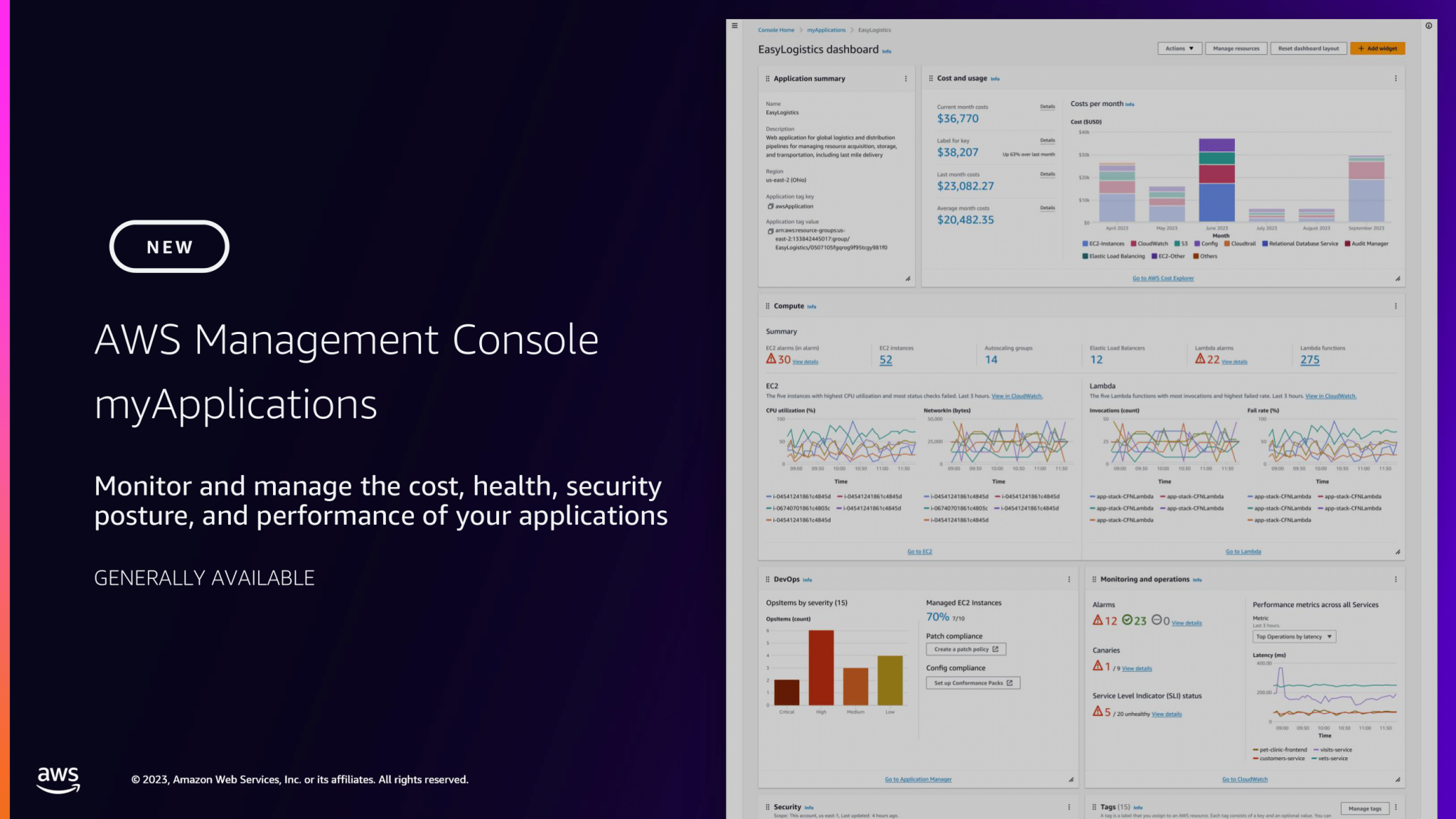Grab DevOps widget drag handle
The width and height of the screenshot is (1456, 819).
767,579
